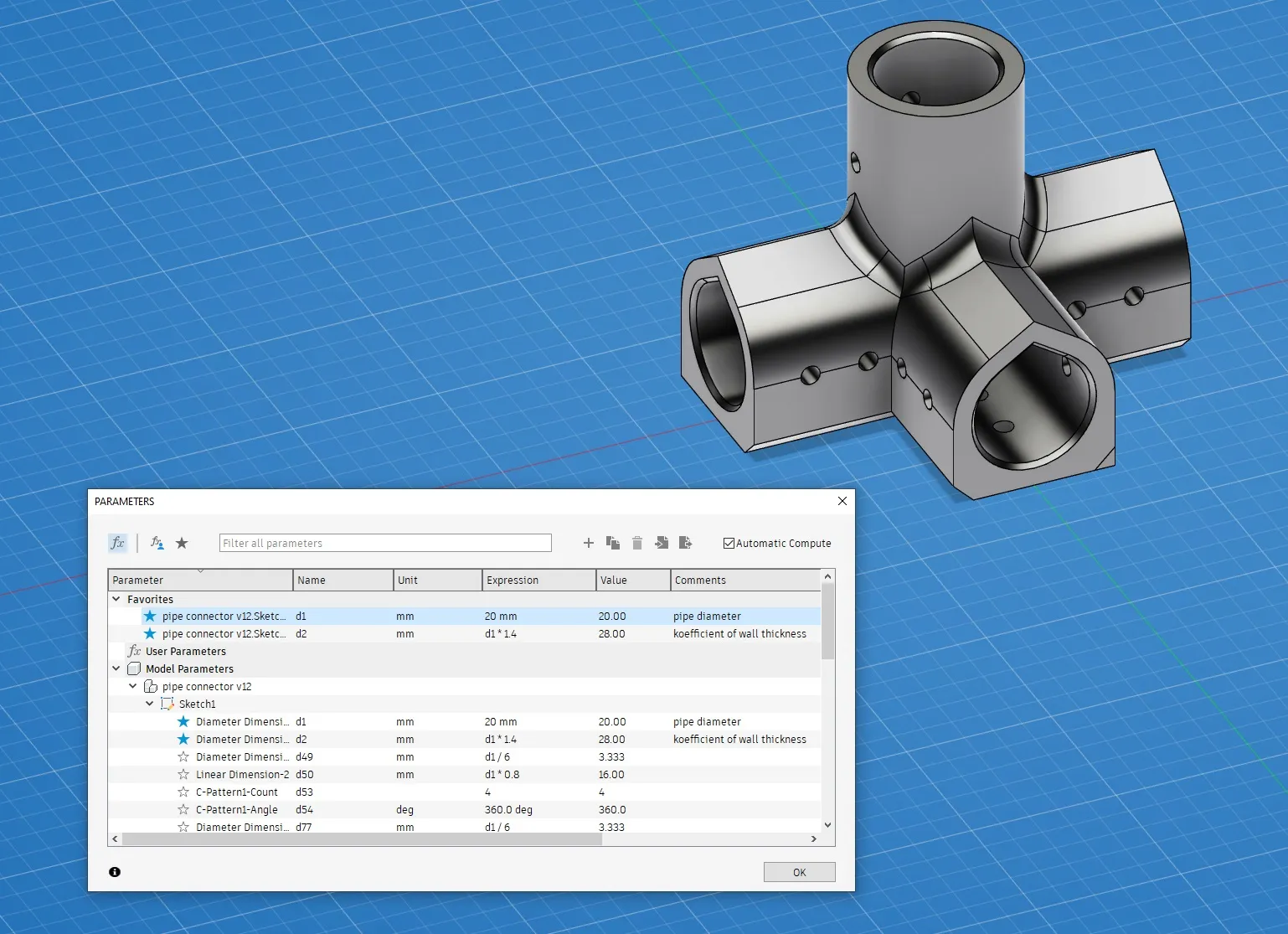1288x934 pixels.
Task: Click the pipe diameter comment in Favorites
Action: point(707,616)
